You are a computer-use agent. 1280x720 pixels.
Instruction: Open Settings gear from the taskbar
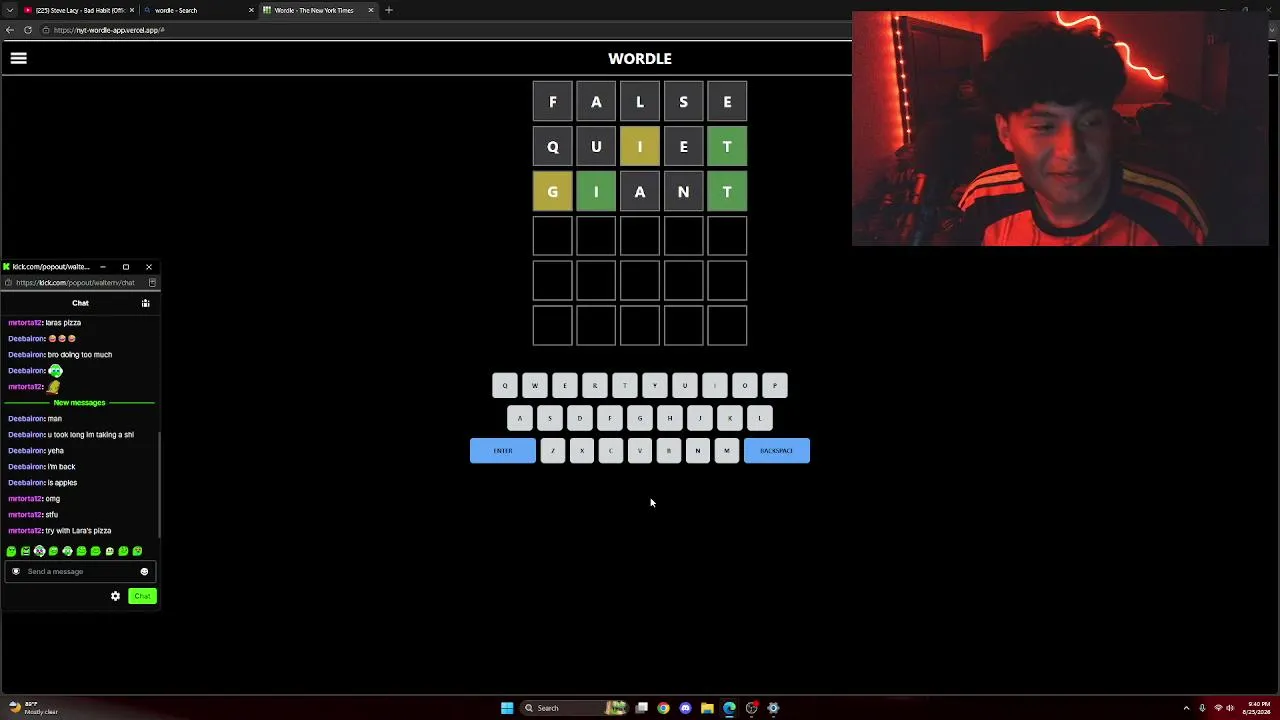coord(773,708)
